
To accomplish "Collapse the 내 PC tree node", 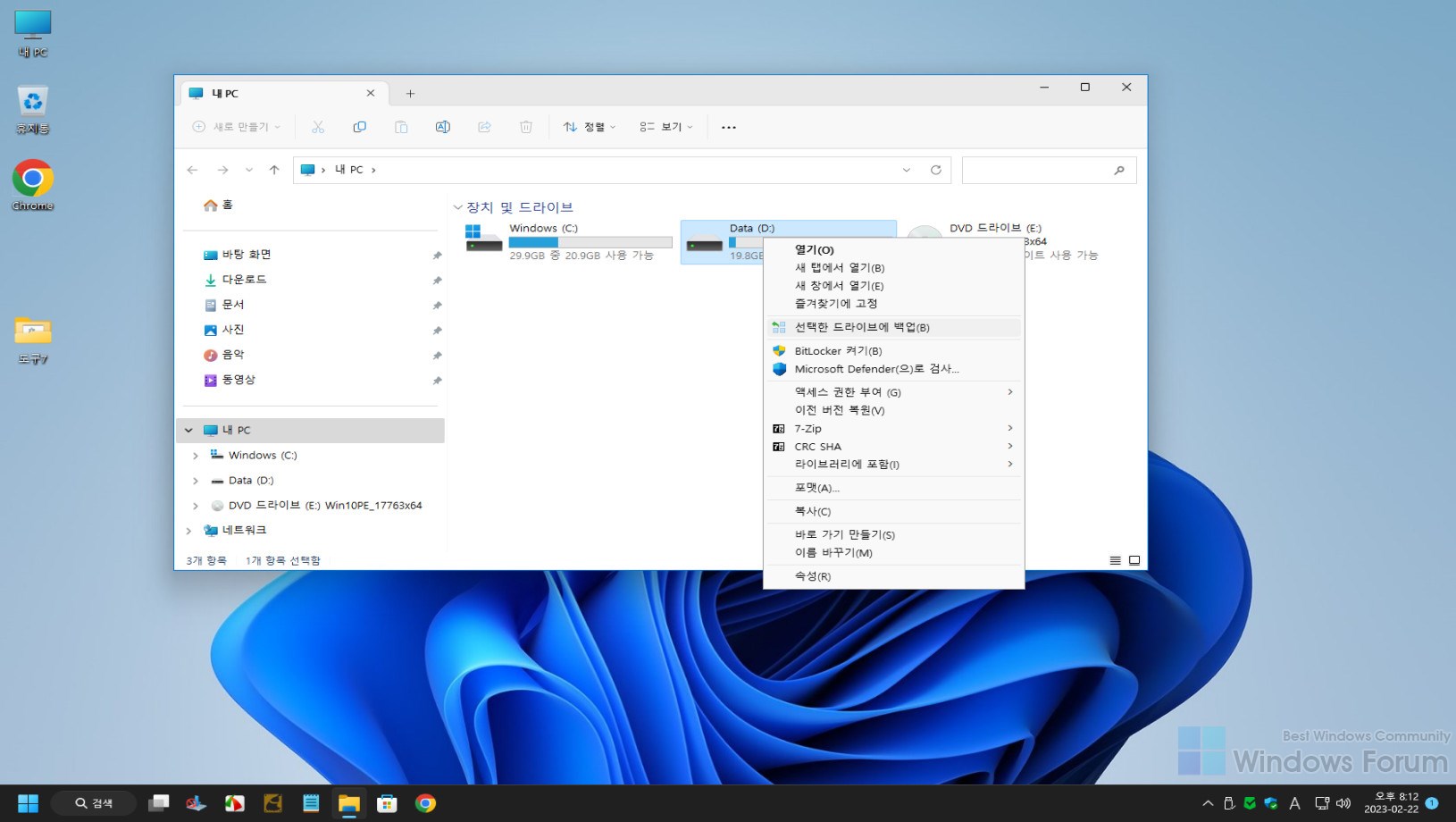I will click(188, 430).
